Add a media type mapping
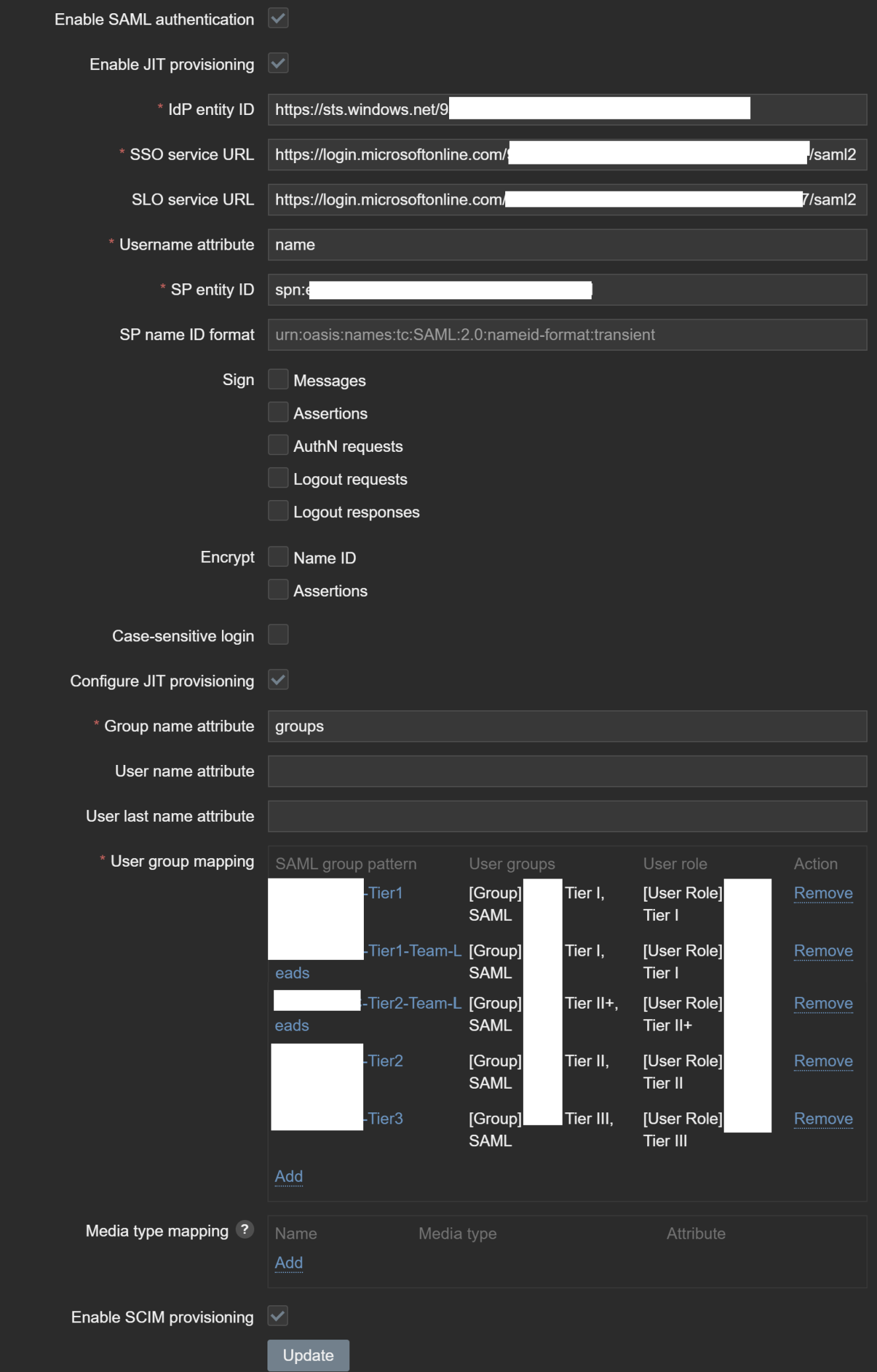Screen dimensions: 877x1372 point(289,1263)
